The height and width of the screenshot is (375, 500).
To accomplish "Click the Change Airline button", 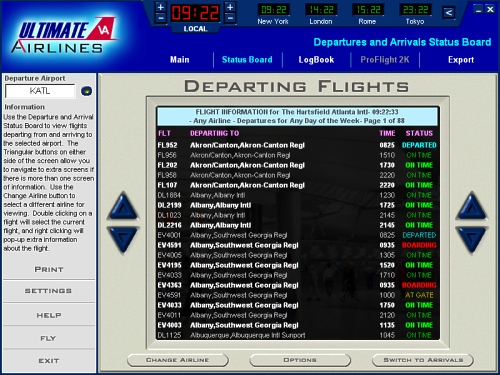I will tap(178, 360).
